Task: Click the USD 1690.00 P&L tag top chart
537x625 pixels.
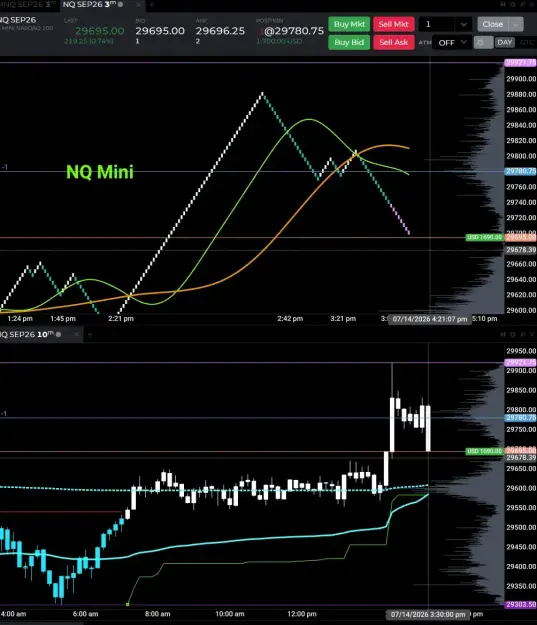Action: (484, 238)
